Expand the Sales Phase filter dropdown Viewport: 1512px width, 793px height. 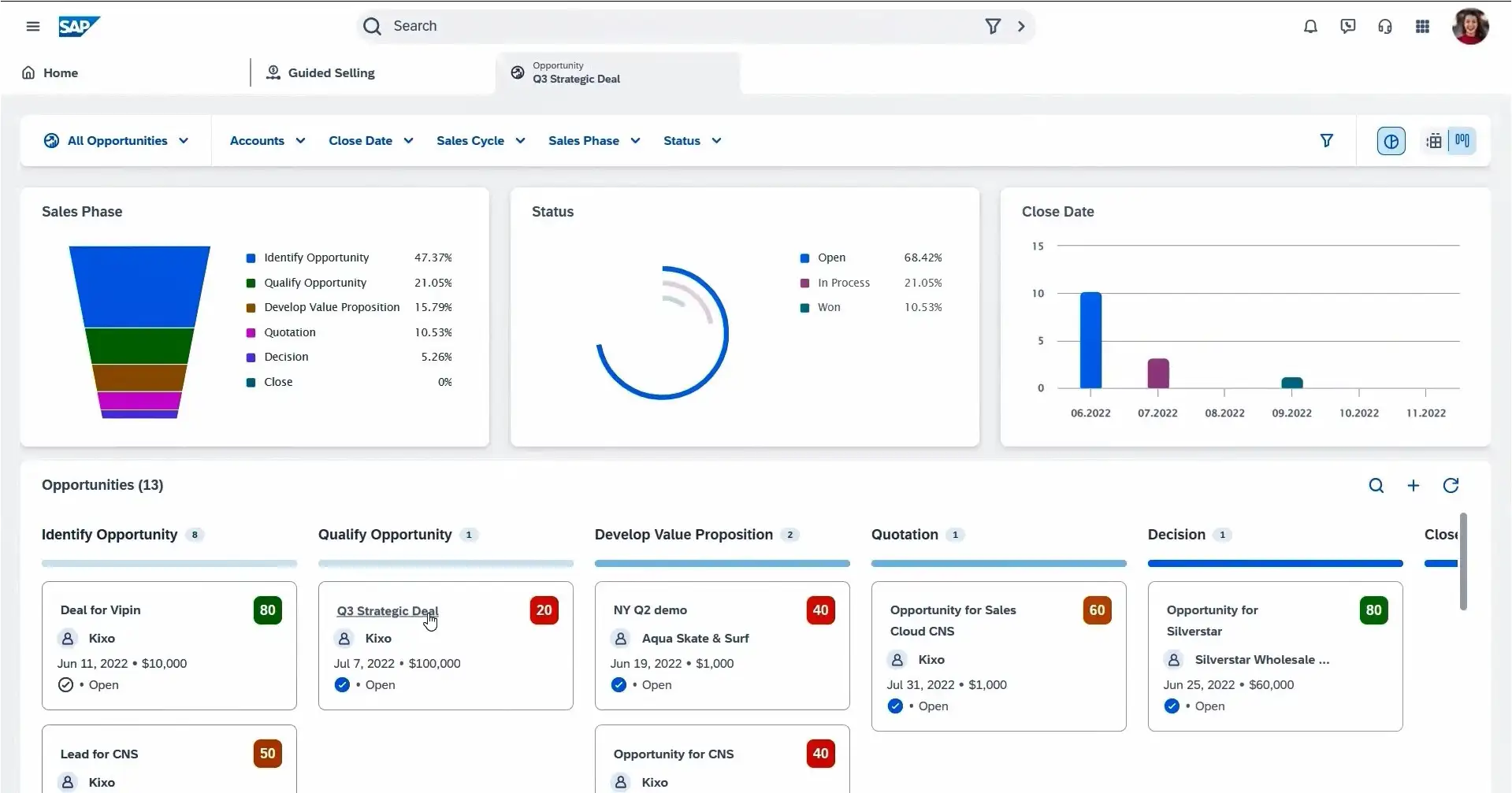[x=594, y=140]
